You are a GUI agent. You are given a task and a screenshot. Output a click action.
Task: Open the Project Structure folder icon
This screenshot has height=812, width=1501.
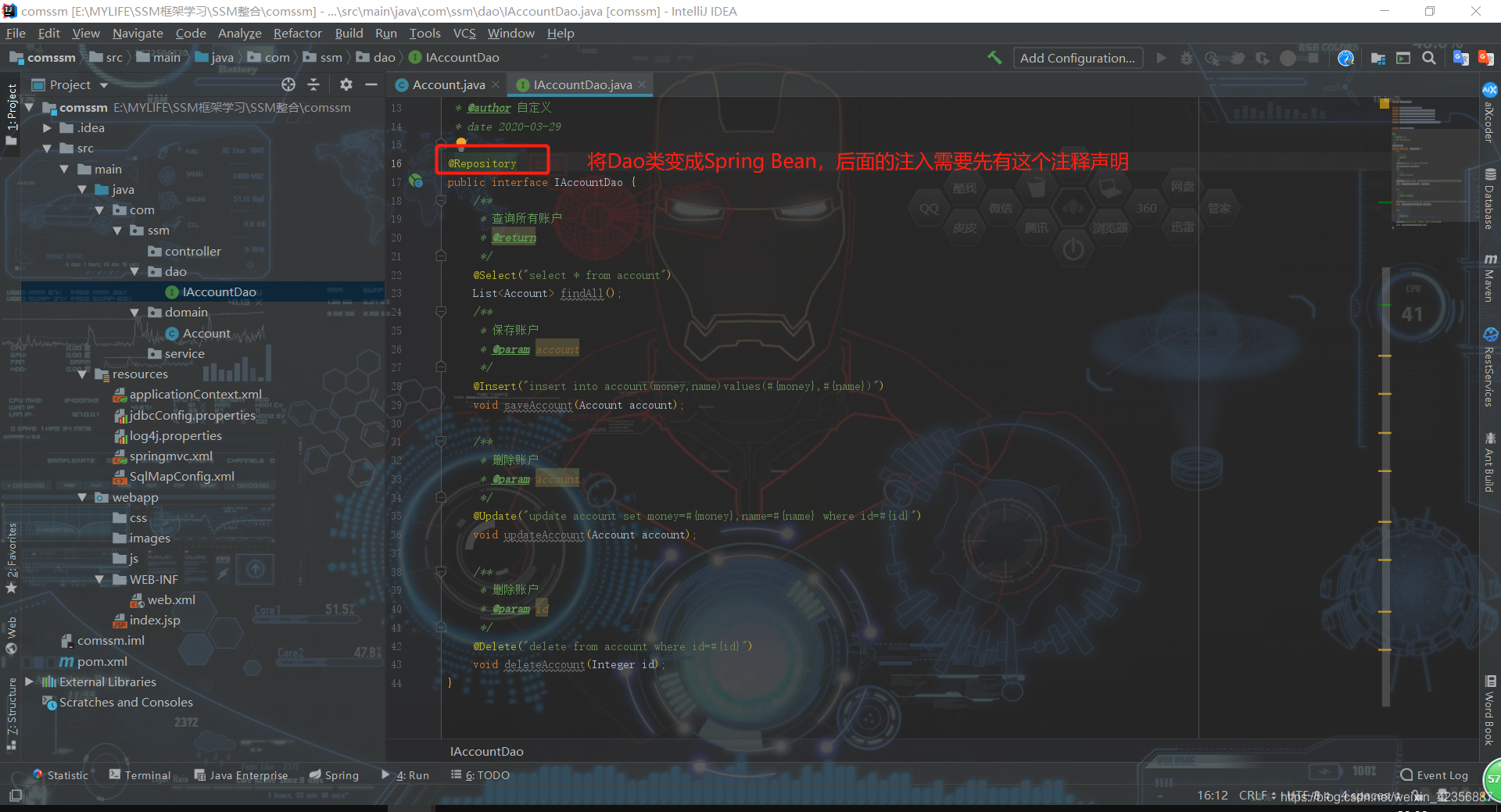pyautogui.click(x=1378, y=58)
